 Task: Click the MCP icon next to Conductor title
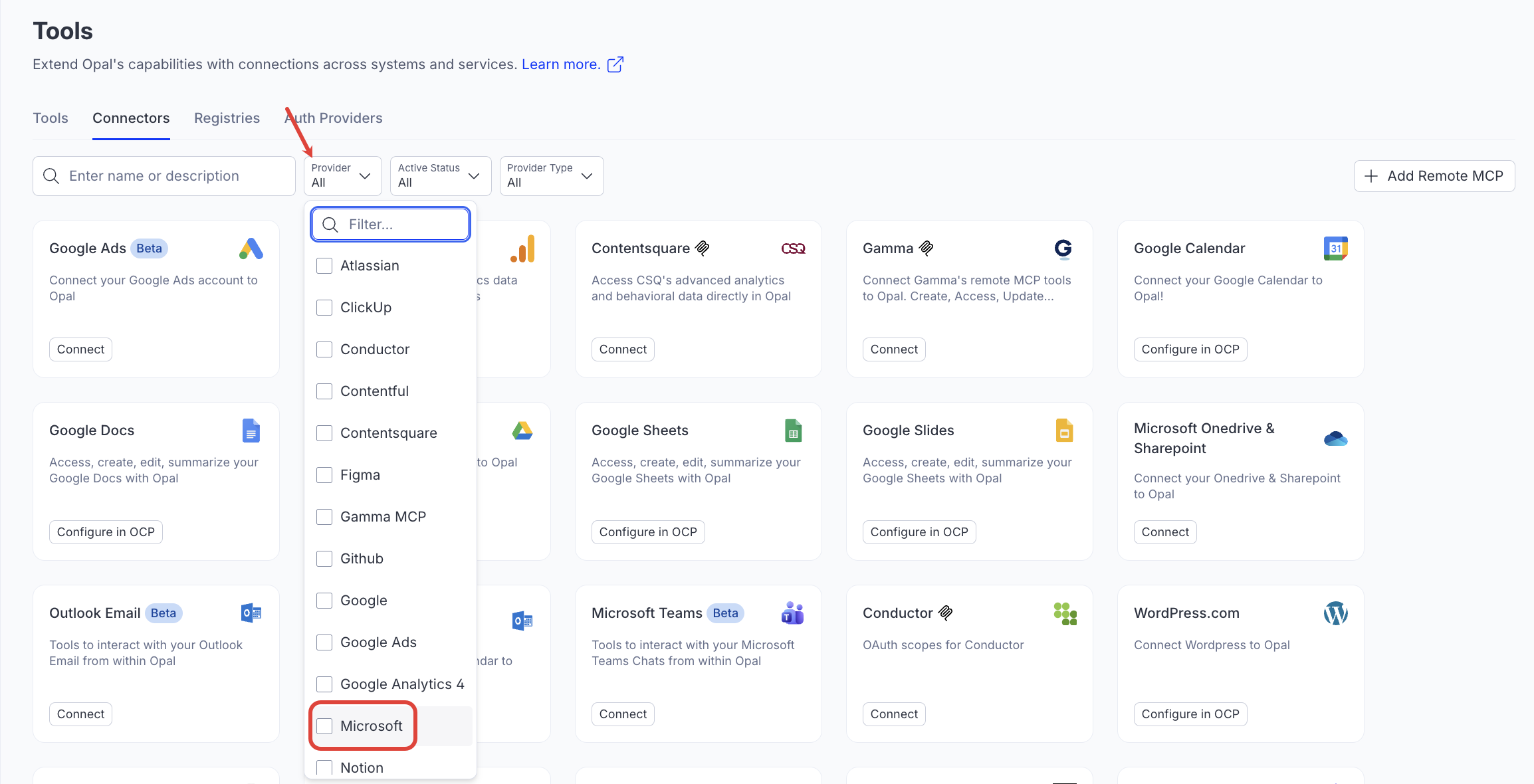click(946, 613)
